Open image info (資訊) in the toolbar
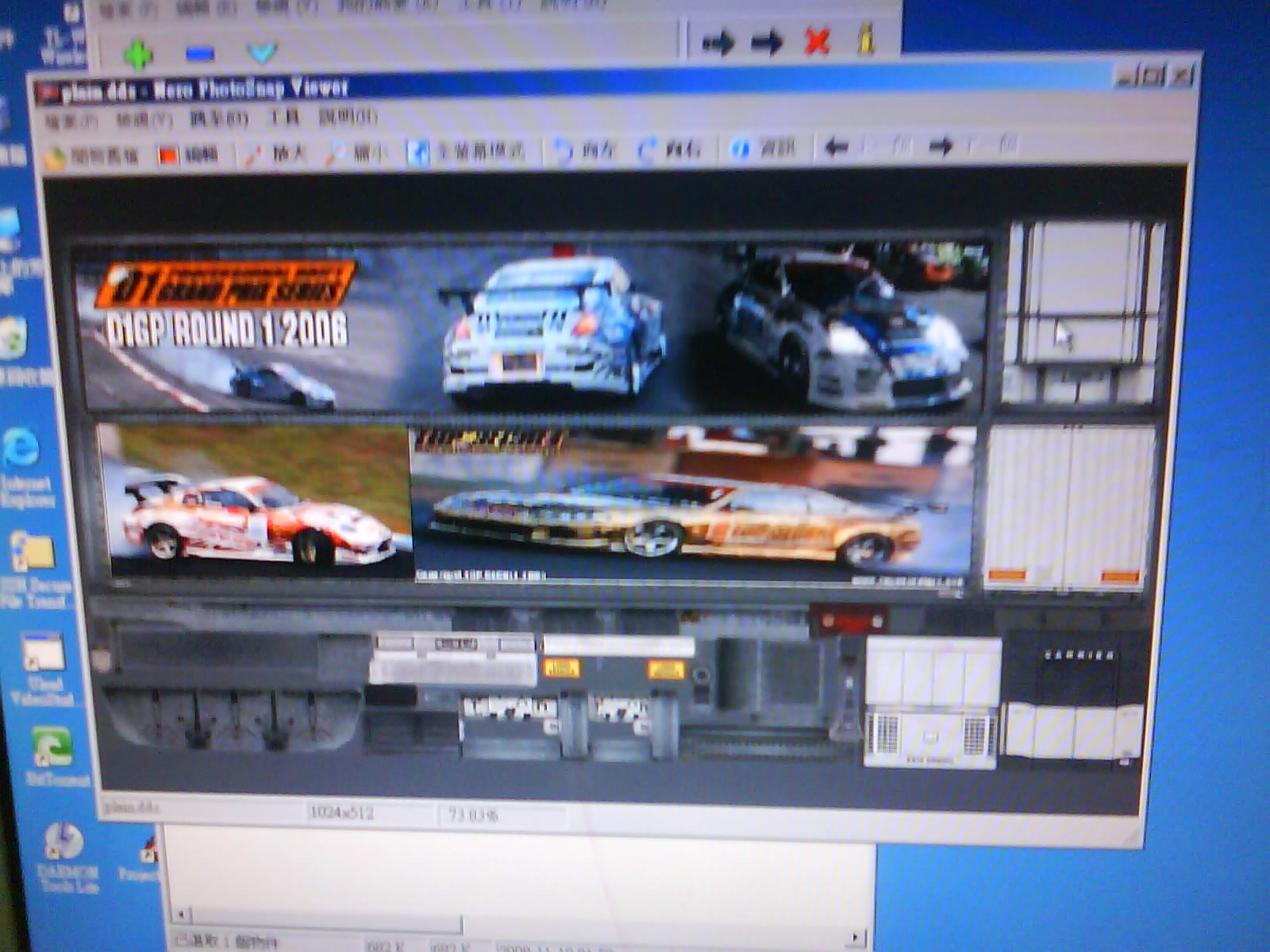Viewport: 1270px width, 952px height. (763, 148)
